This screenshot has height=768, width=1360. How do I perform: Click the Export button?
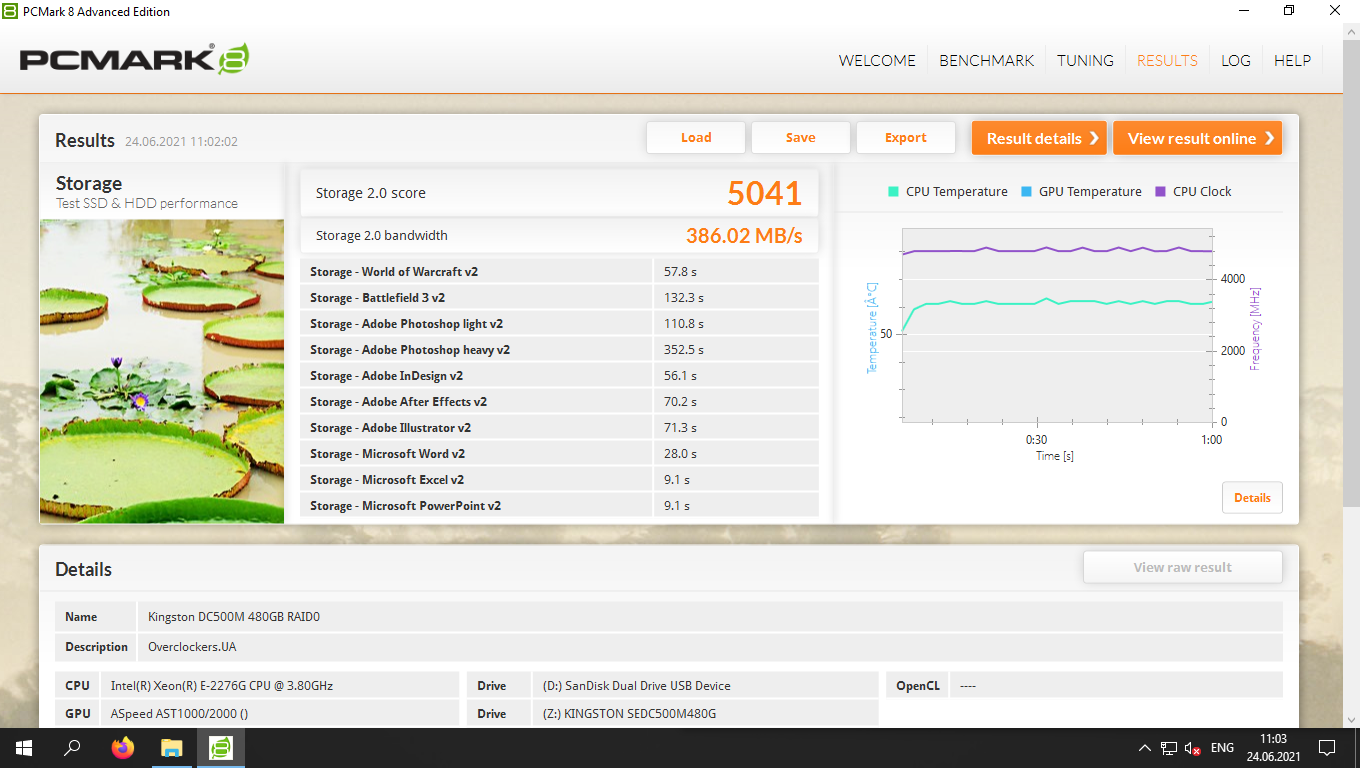coord(906,138)
